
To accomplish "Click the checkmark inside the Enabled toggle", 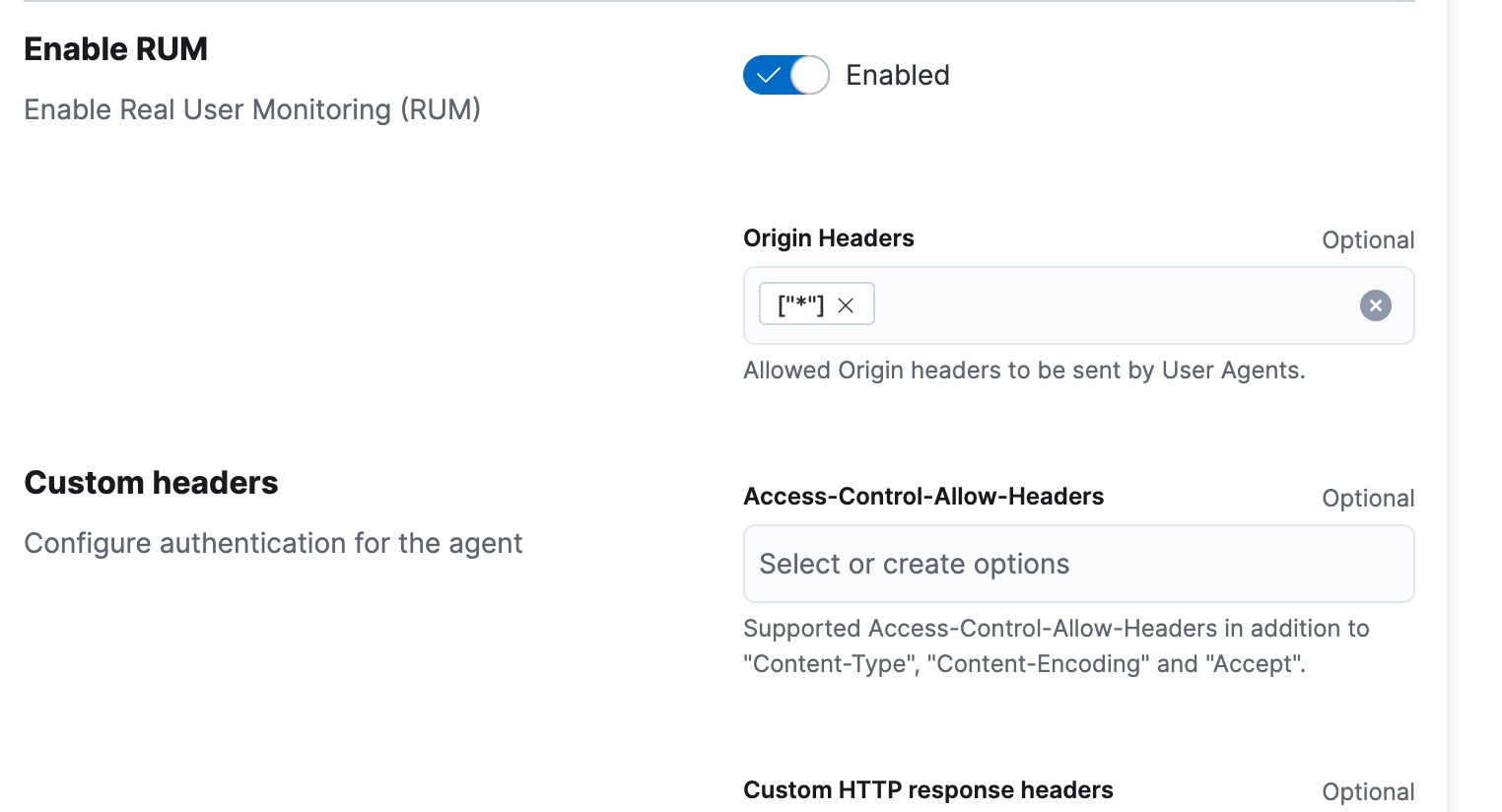I will click(x=769, y=74).
